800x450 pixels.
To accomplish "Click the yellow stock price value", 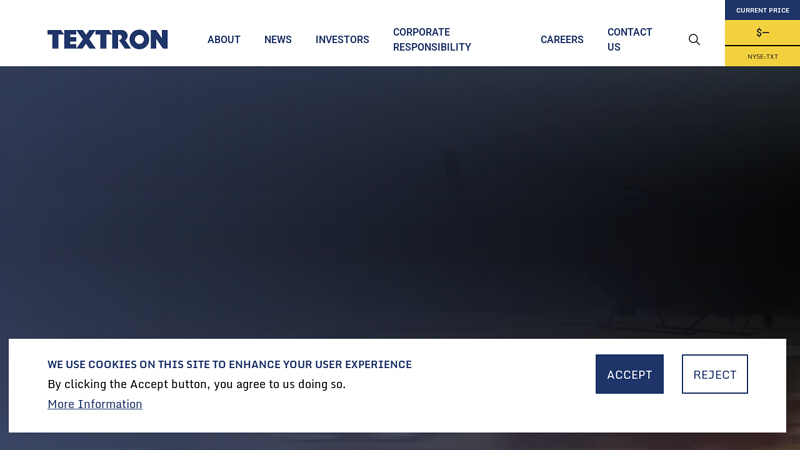I will click(x=762, y=32).
